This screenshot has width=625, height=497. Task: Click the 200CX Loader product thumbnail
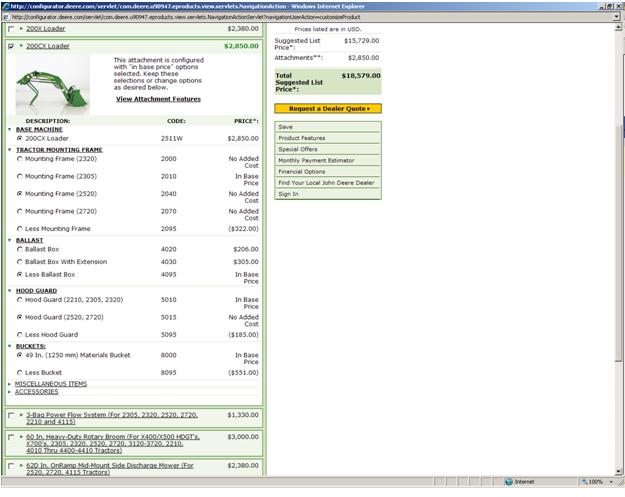(x=53, y=86)
